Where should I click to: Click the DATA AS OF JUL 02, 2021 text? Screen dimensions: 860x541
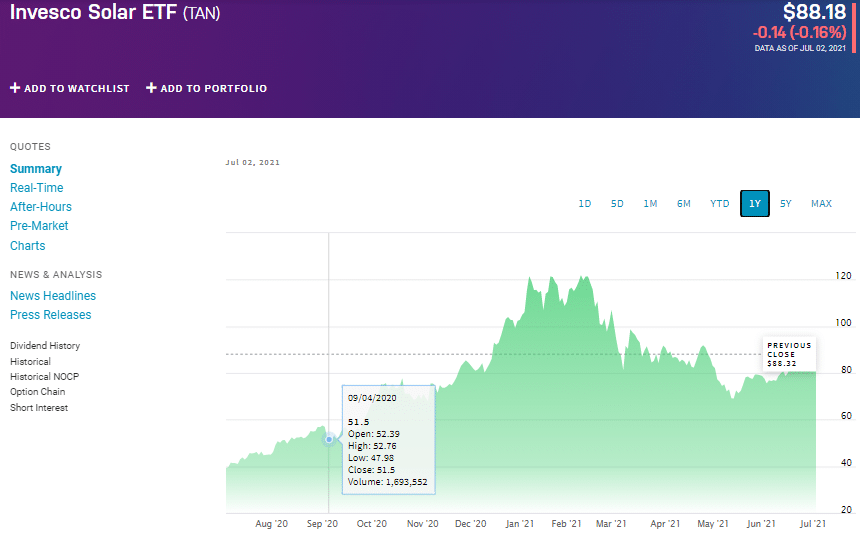800,48
